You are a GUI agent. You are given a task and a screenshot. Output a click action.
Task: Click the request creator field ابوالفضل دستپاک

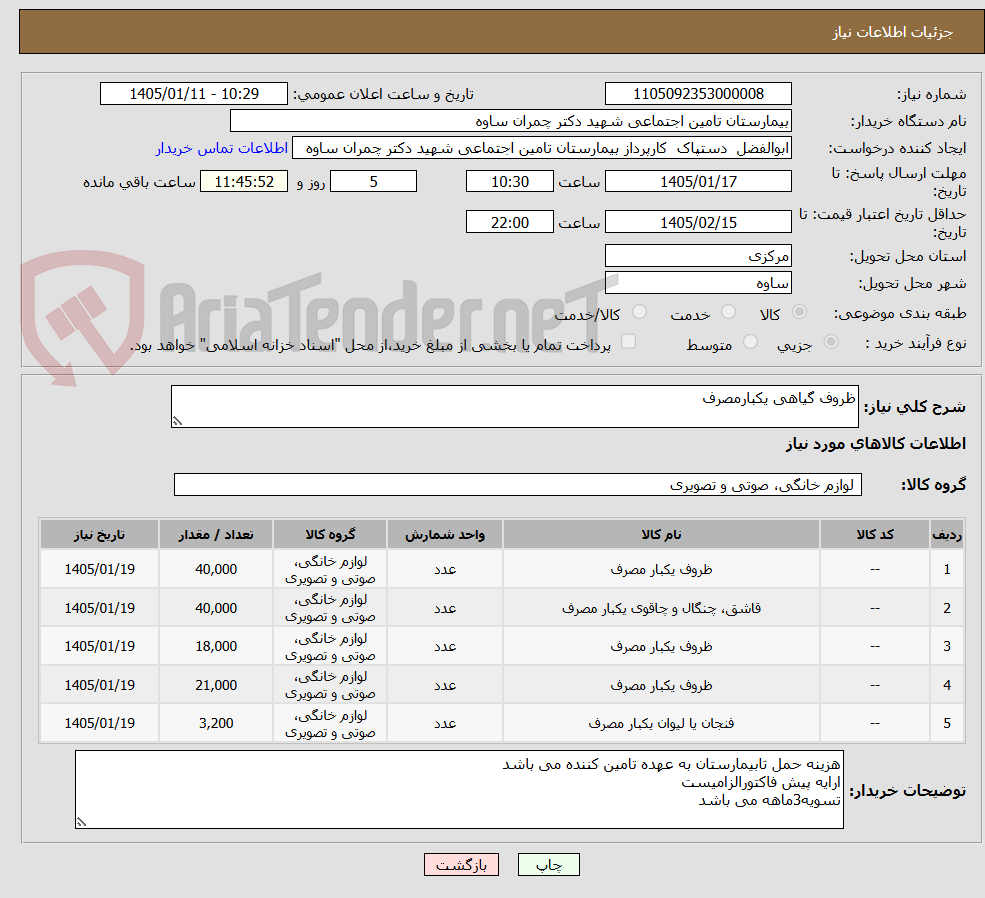[541, 148]
